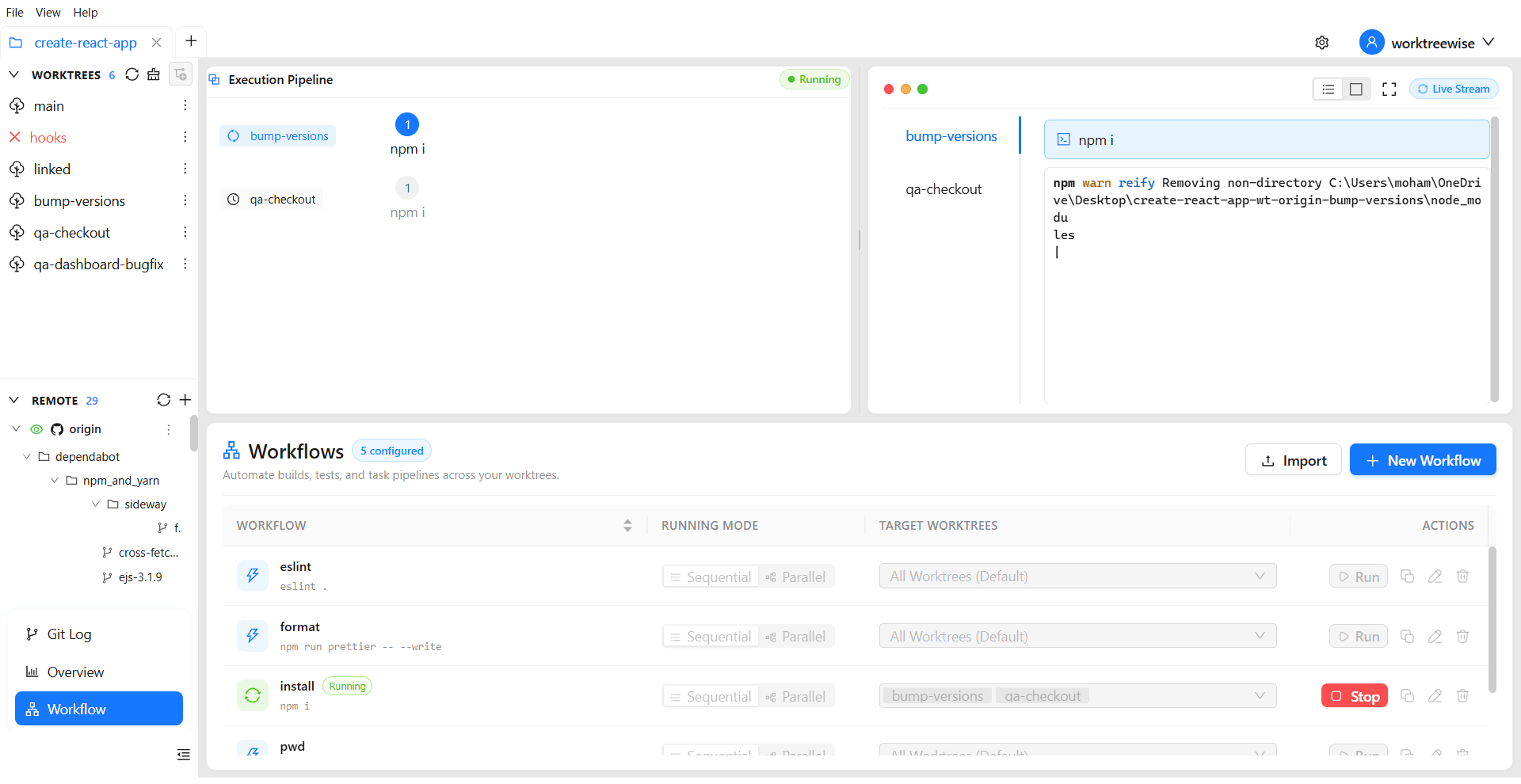The height and width of the screenshot is (784, 1521).
Task: Click the Import button
Action: [1293, 460]
